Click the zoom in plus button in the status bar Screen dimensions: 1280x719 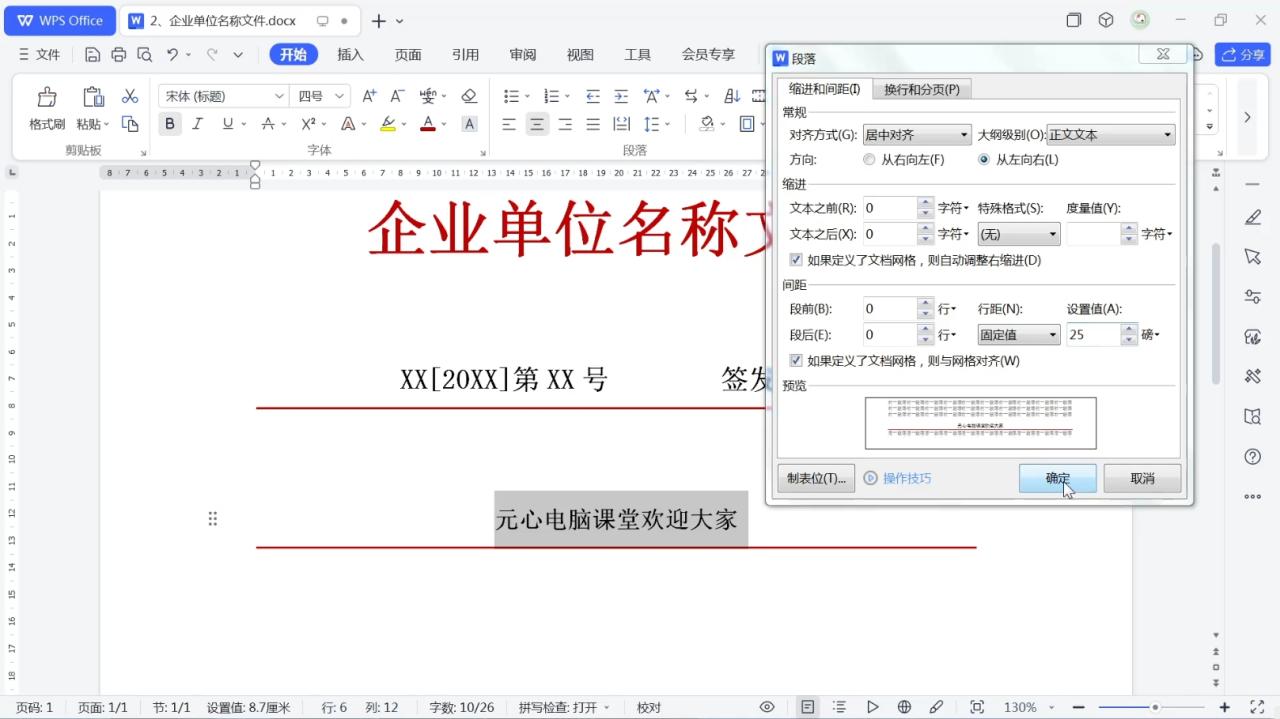pos(1224,707)
